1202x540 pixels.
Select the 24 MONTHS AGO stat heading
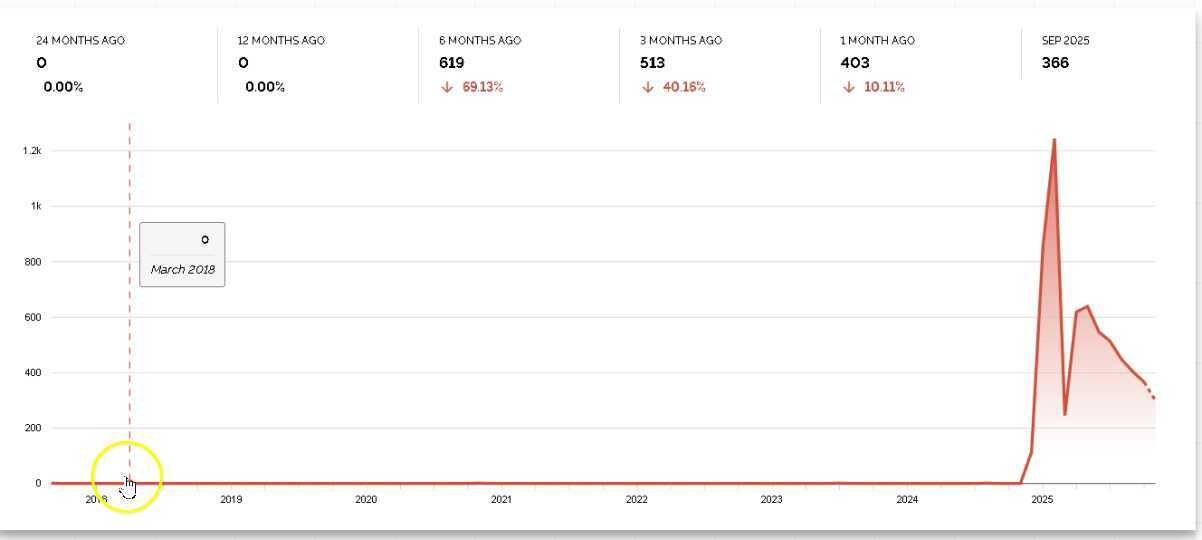[x=81, y=41]
